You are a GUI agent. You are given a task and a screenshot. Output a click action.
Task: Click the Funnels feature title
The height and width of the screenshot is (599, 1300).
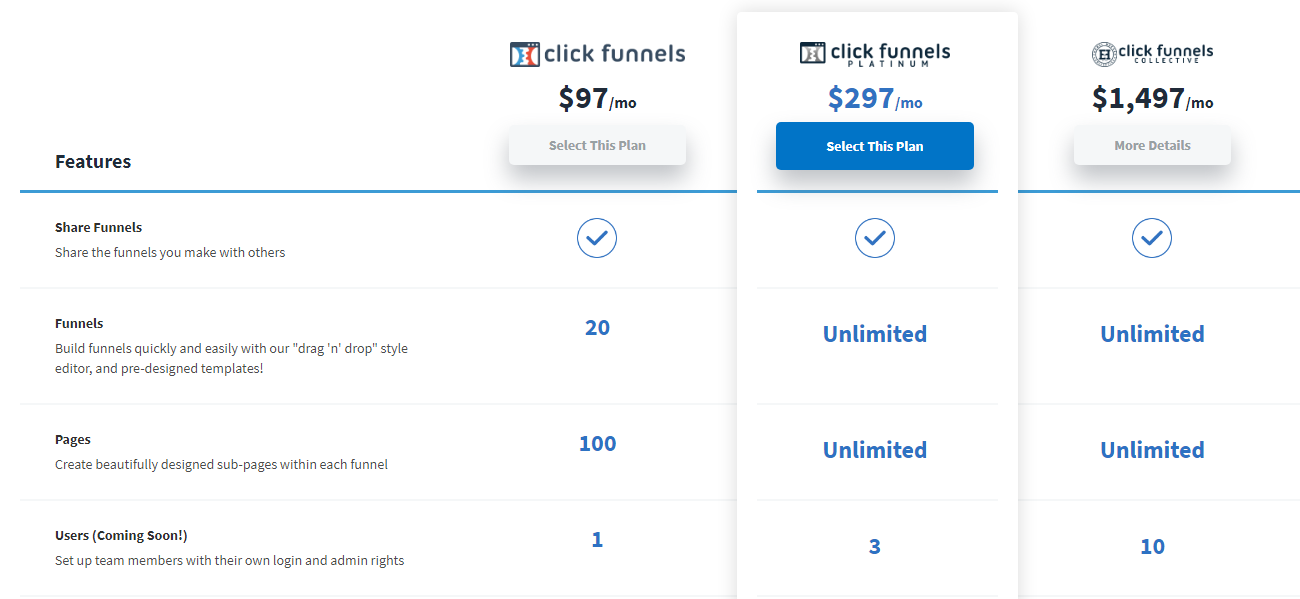tap(79, 323)
